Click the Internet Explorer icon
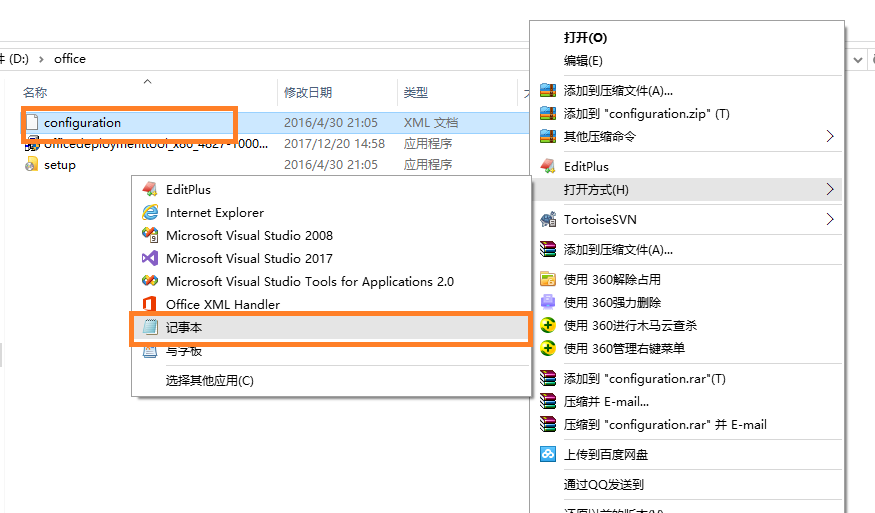 pyautogui.click(x=150, y=212)
